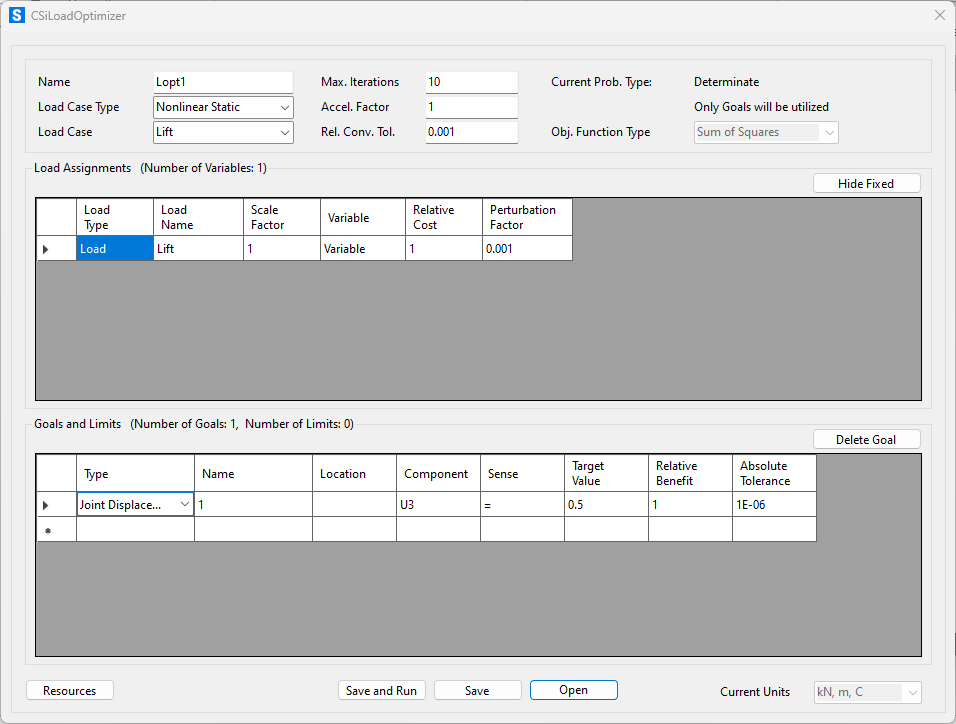This screenshot has width=956, height=724.
Task: Click the highlighted Load cell in Load Type column
Action: (x=114, y=248)
